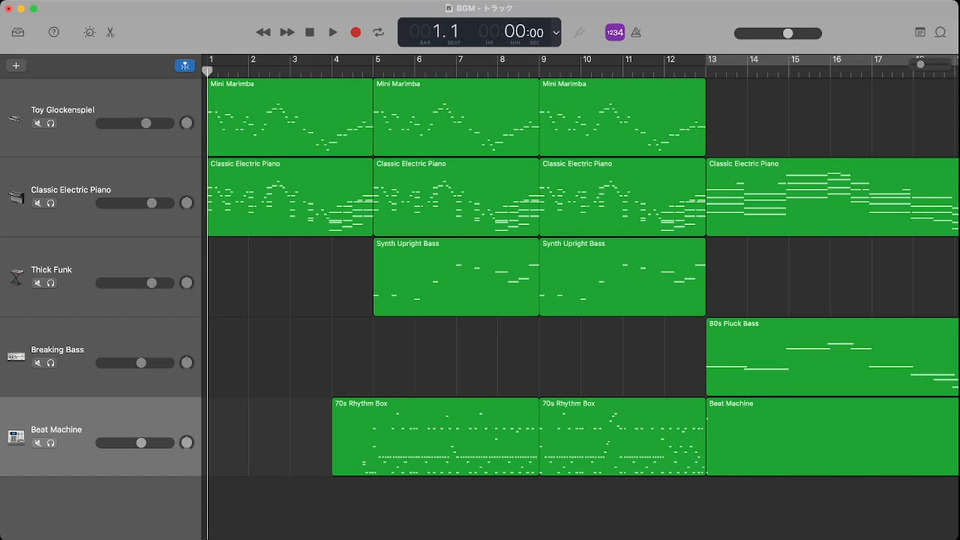The image size is (960, 540).
Task: Adjust Classic Electric Piano volume slider
Action: point(135,203)
